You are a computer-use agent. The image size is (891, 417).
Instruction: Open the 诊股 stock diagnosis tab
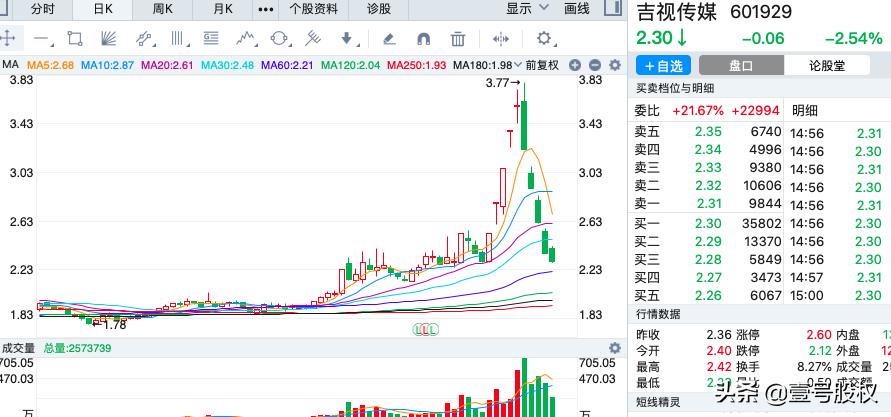pyautogui.click(x=378, y=9)
